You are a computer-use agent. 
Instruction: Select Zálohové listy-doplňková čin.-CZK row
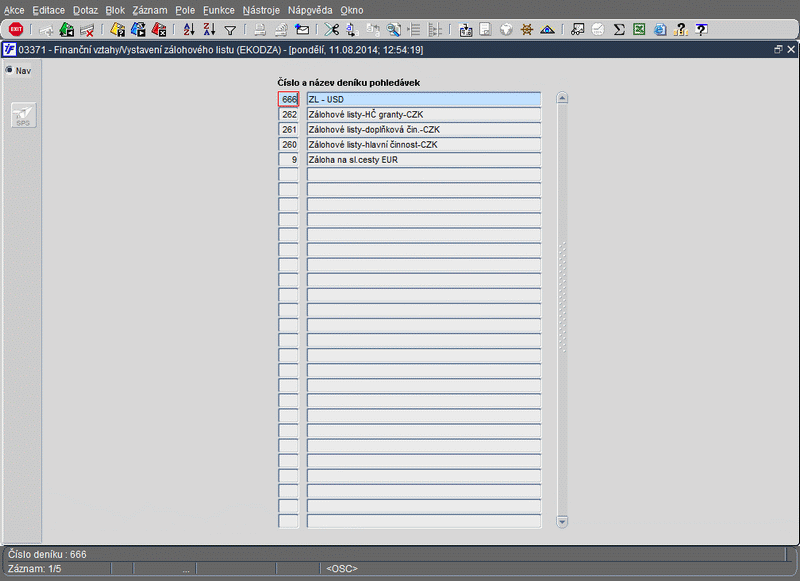coord(423,129)
